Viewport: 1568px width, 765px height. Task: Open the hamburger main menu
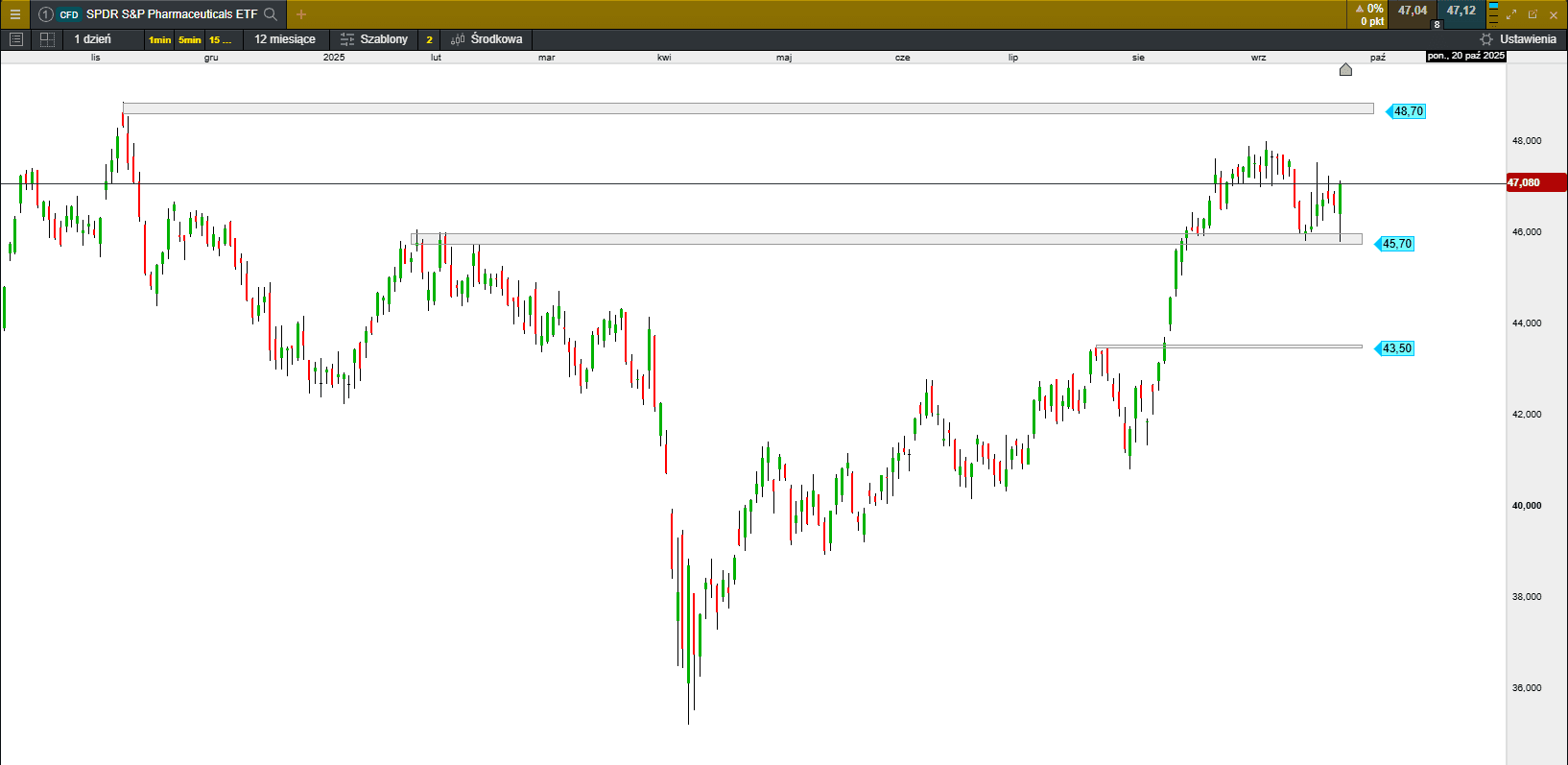[x=14, y=14]
